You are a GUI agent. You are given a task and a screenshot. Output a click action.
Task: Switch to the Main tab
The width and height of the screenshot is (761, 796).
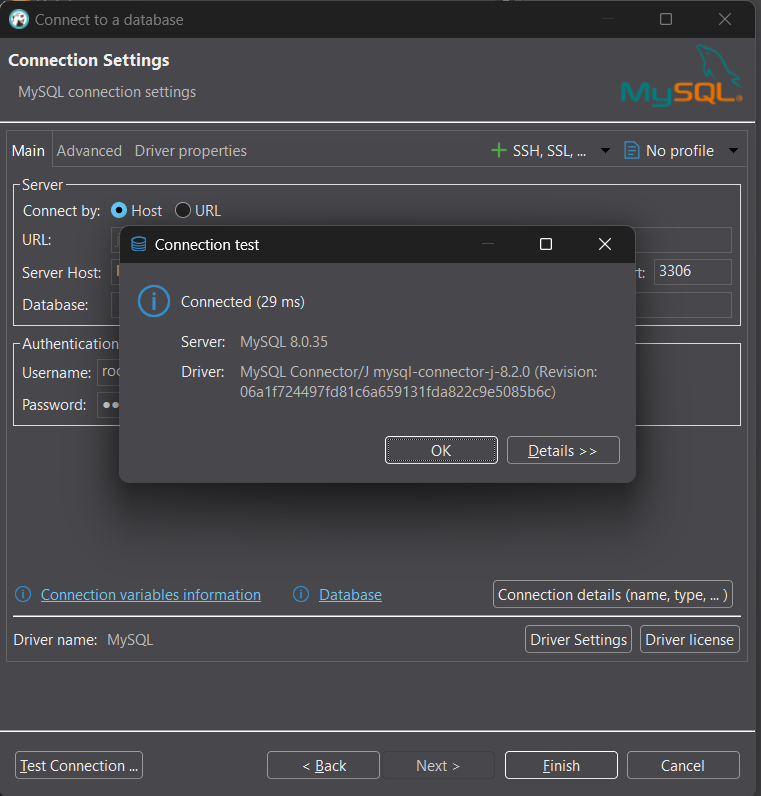click(x=28, y=150)
